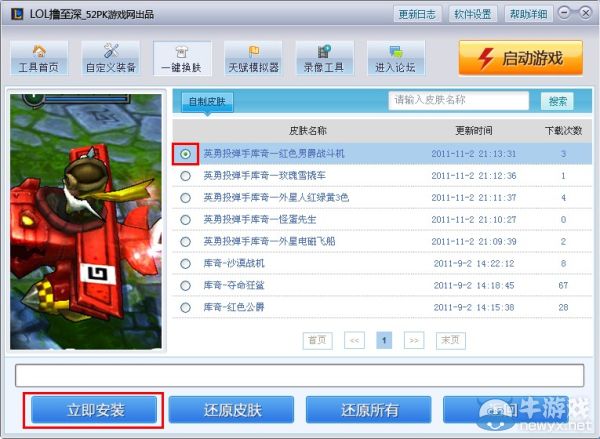Screen dimensions: 600x439
Task: Select radio for 怪蛋先生 skin
Action: [186, 220]
